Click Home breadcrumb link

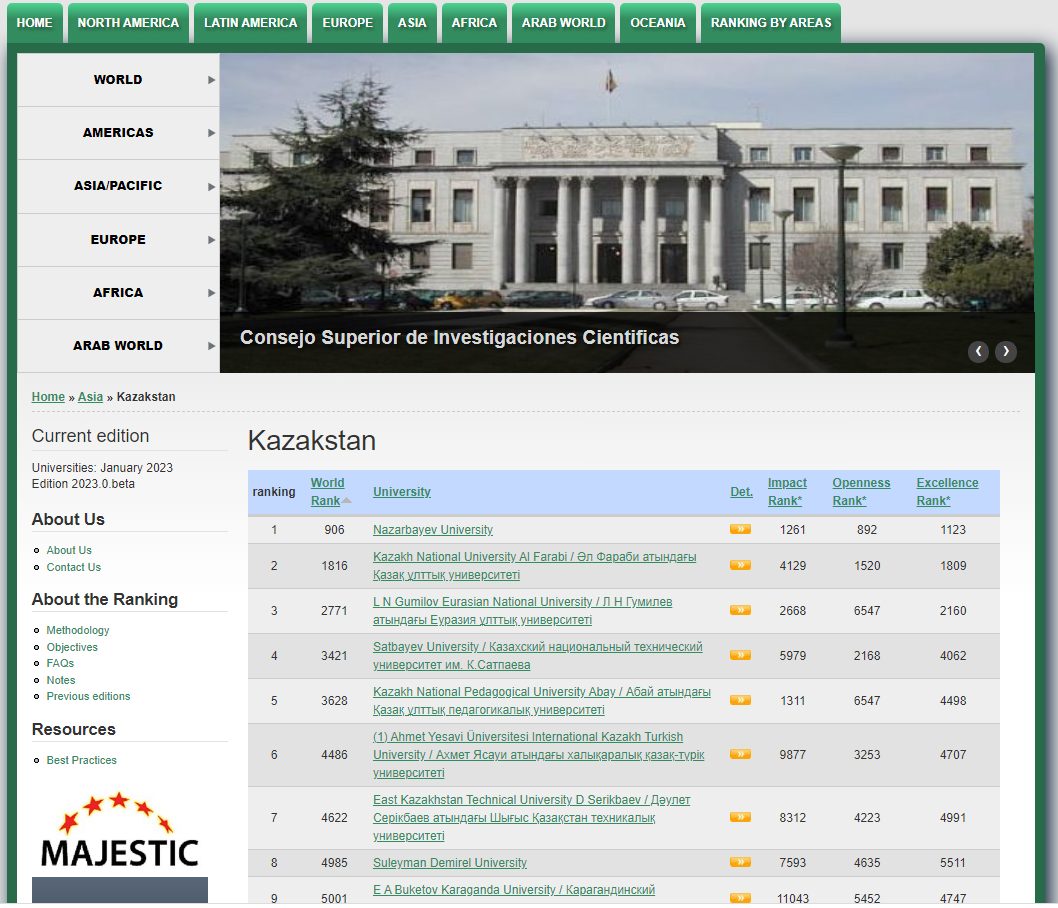click(48, 397)
